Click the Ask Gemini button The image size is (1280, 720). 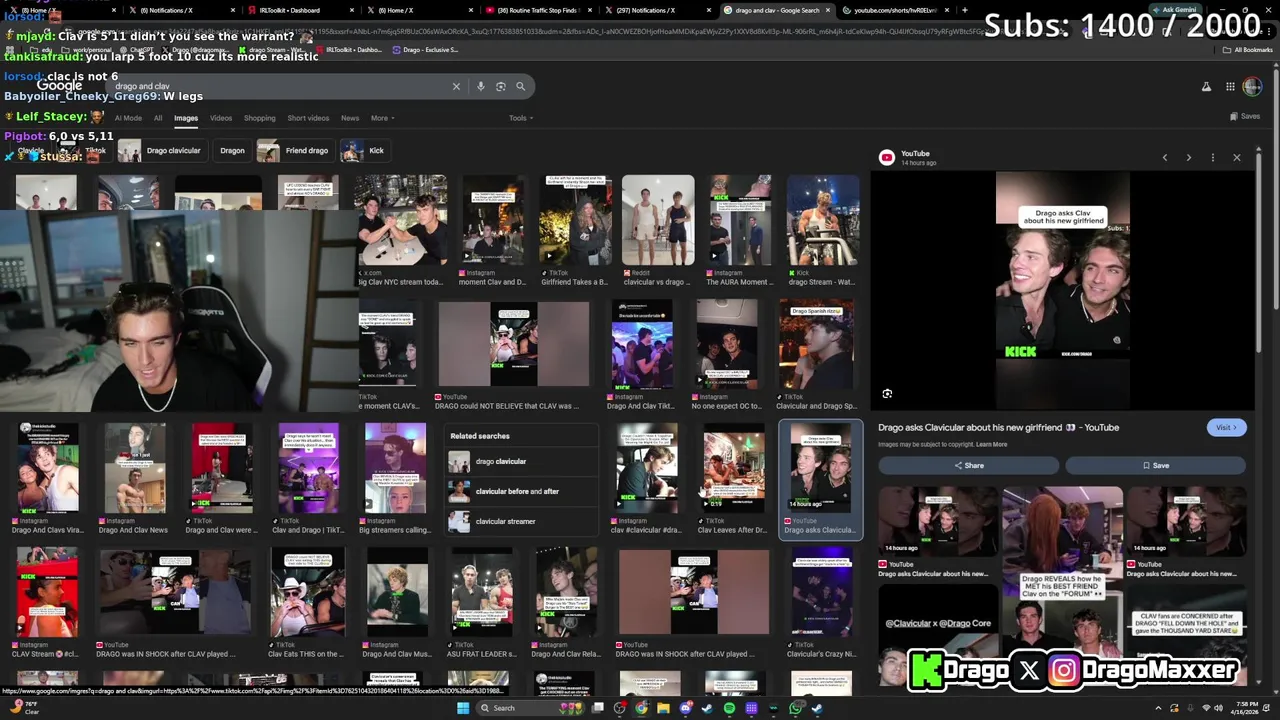coord(1174,10)
